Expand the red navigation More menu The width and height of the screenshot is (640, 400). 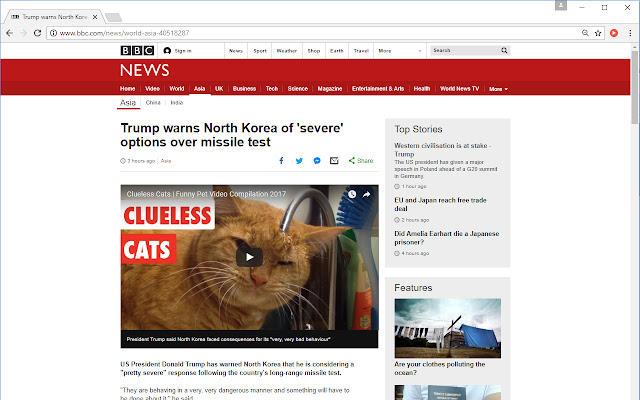tap(498, 89)
